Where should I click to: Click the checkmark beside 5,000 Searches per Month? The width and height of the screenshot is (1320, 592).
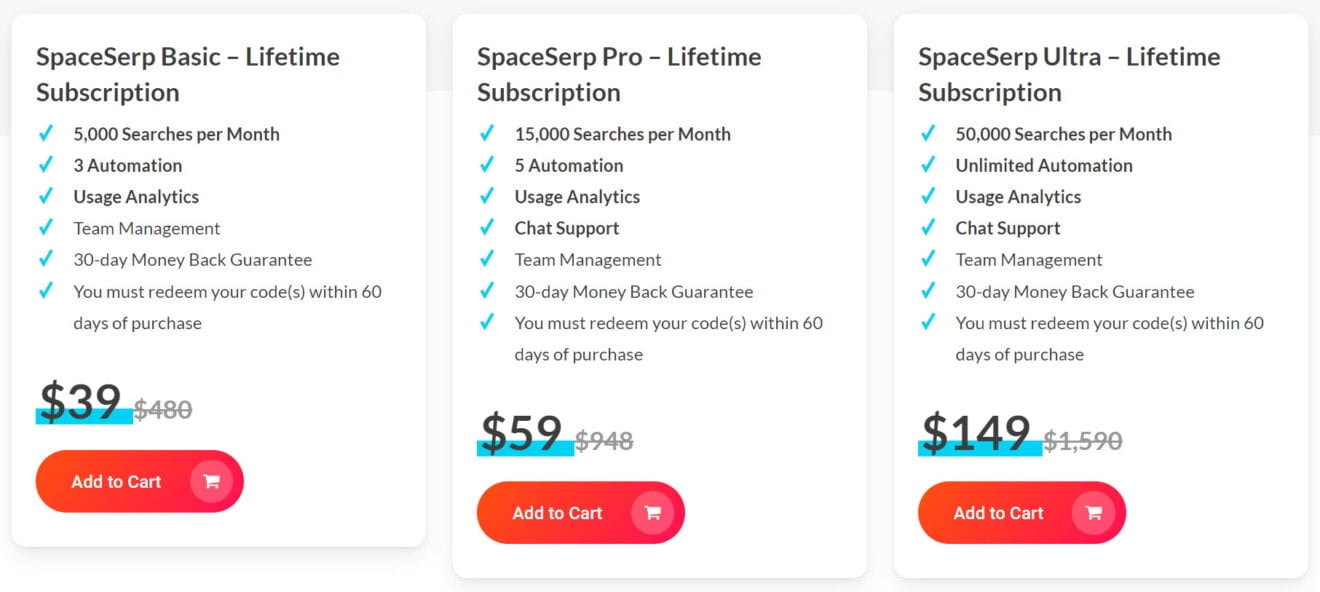pos(47,134)
